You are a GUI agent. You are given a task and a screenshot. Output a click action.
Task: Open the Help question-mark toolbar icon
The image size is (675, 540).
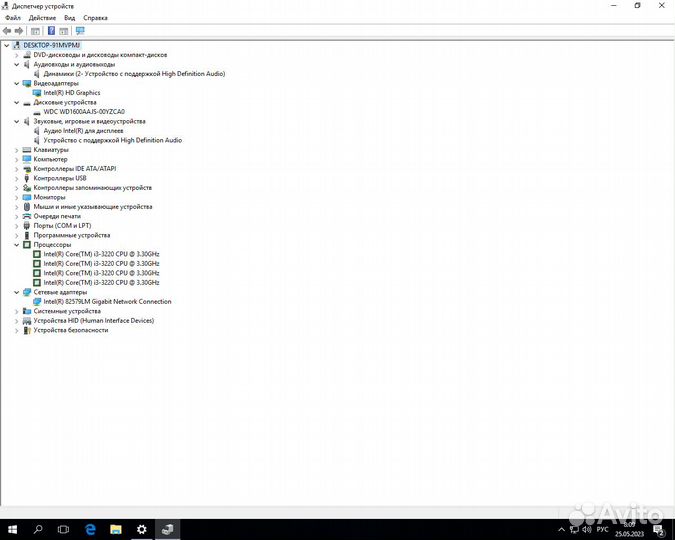coord(51,31)
